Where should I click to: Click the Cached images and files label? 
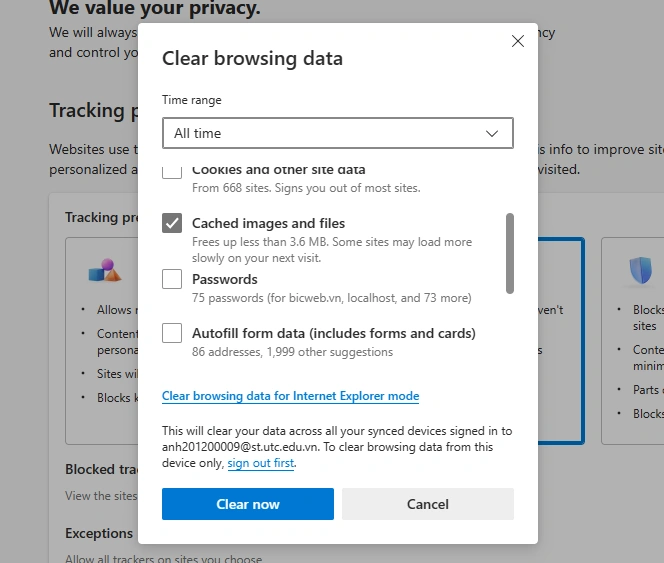[268, 223]
